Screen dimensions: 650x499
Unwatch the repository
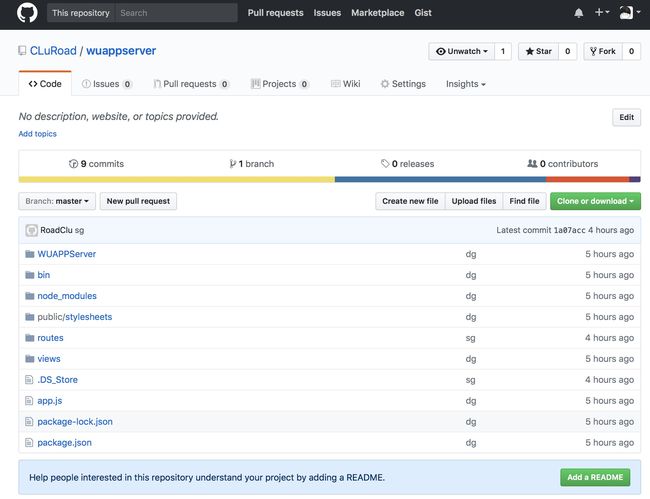pos(461,51)
